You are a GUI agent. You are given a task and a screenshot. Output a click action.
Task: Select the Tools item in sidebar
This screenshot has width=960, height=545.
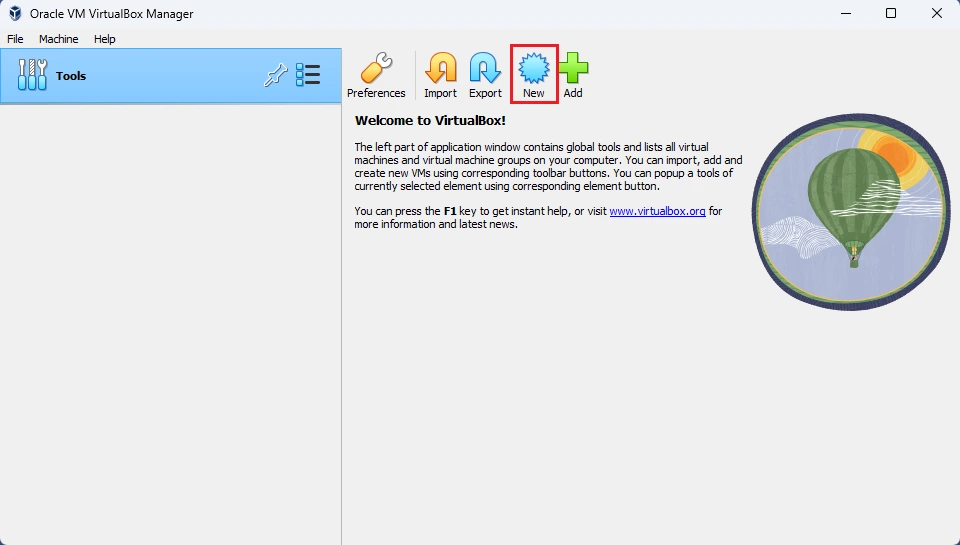pos(171,76)
